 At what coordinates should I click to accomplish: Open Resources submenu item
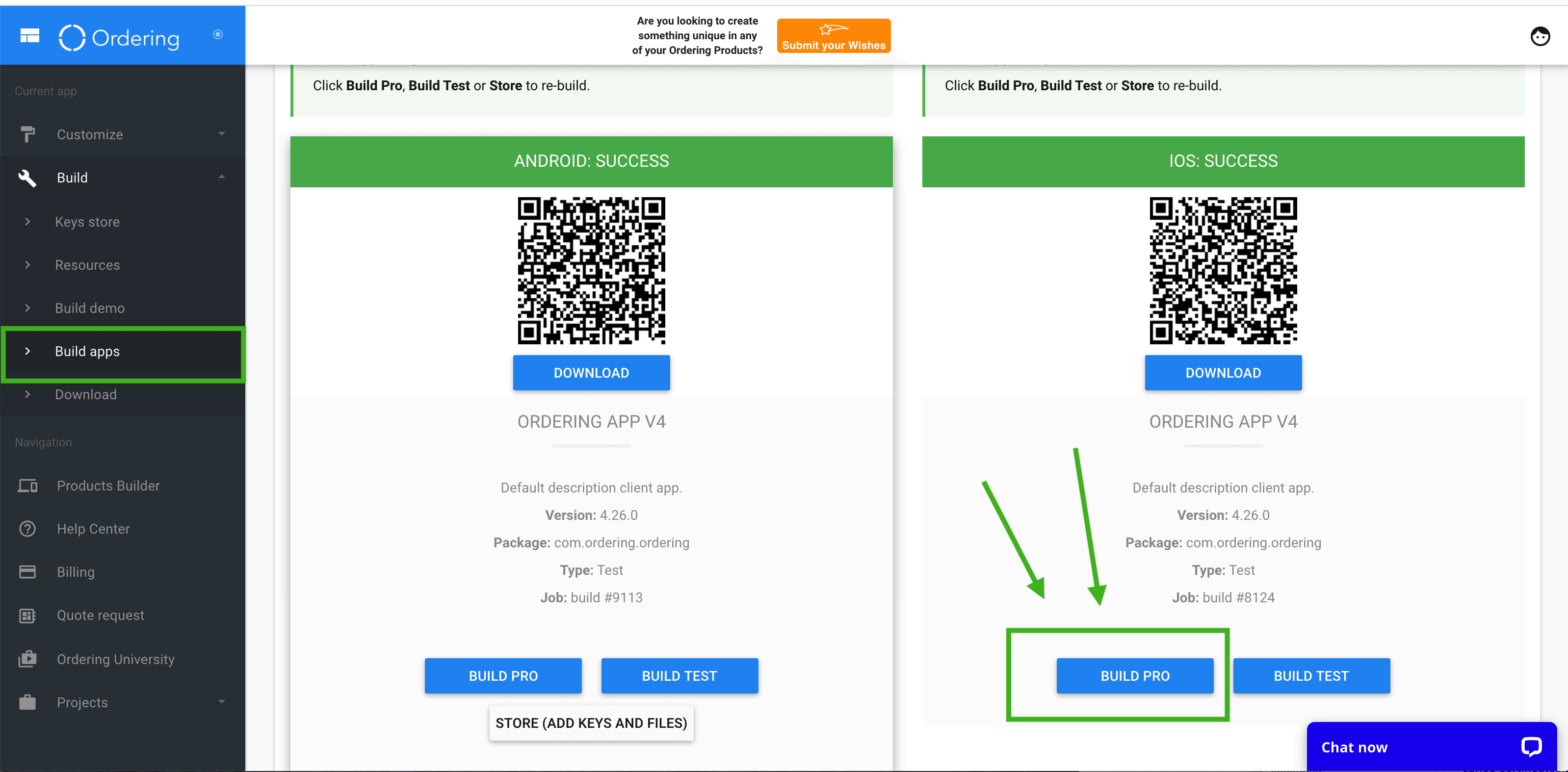click(88, 265)
